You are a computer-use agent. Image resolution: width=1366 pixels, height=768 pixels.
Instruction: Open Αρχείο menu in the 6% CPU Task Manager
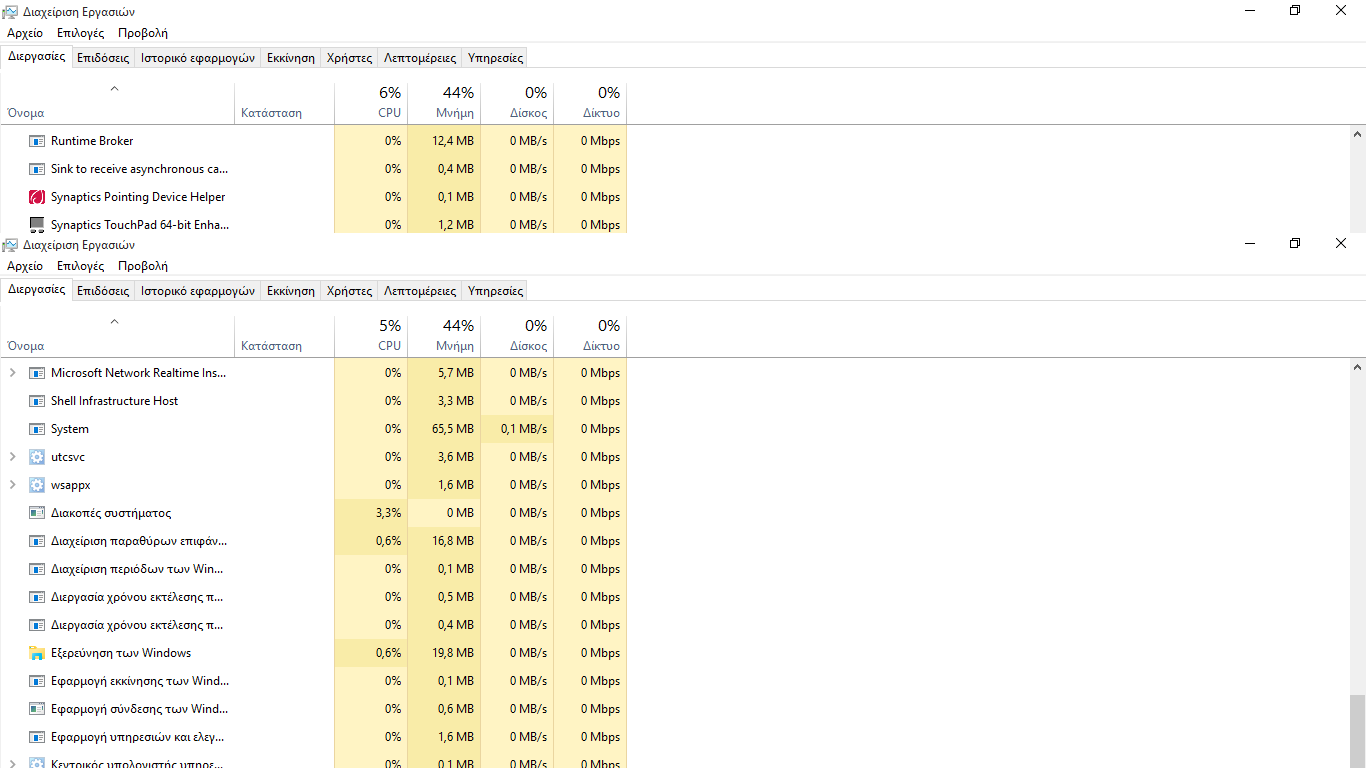pos(25,33)
